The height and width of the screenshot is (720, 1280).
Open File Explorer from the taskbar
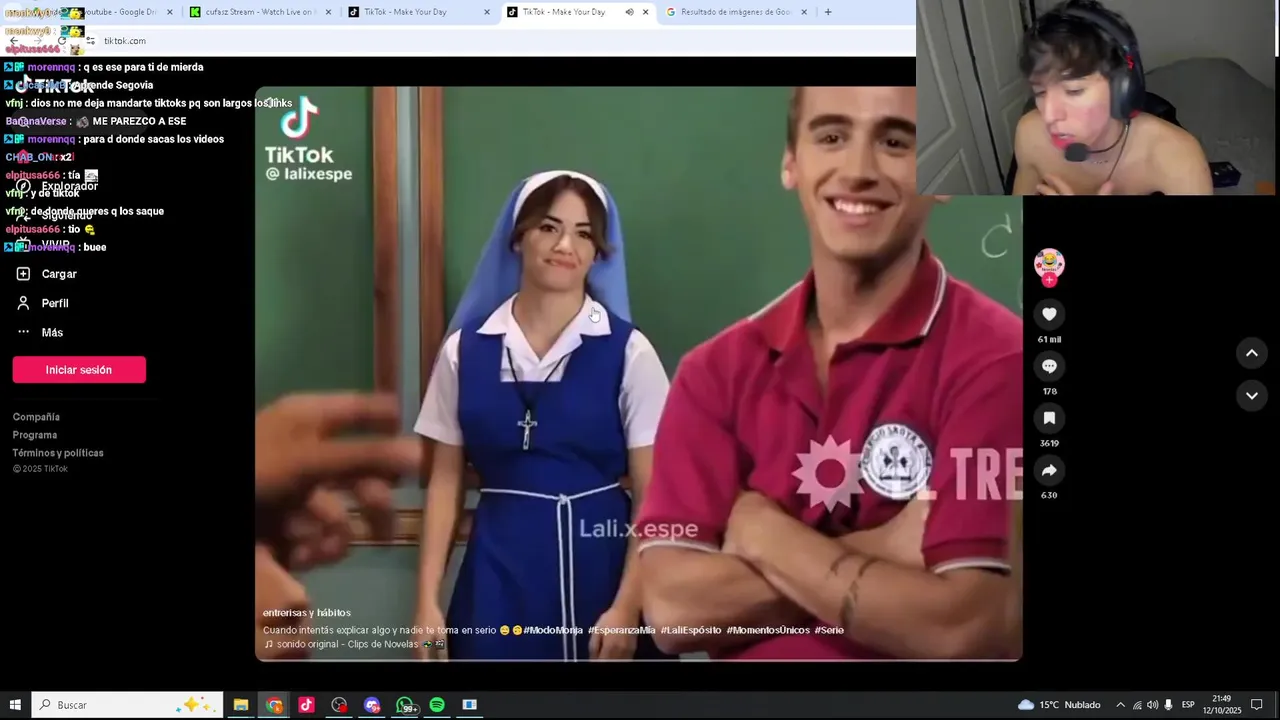(241, 705)
